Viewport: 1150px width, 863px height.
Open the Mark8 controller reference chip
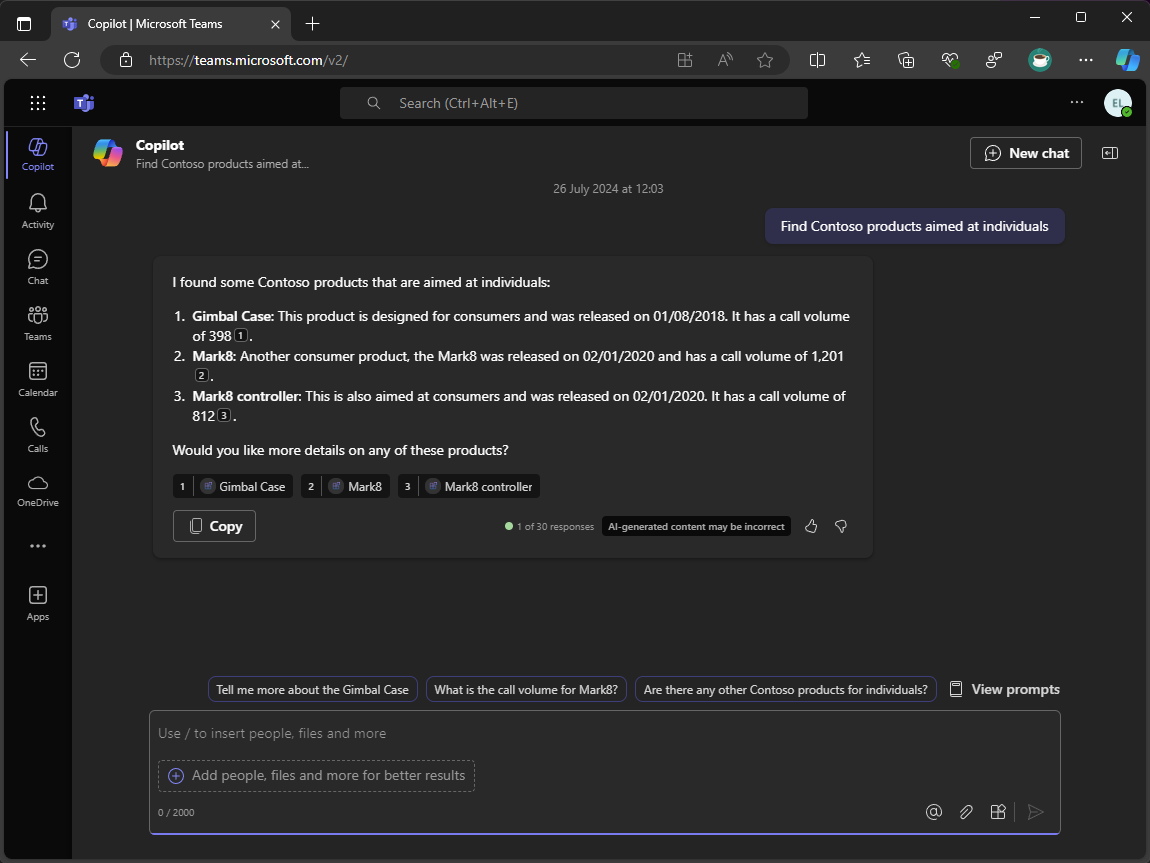pyautogui.click(x=469, y=486)
